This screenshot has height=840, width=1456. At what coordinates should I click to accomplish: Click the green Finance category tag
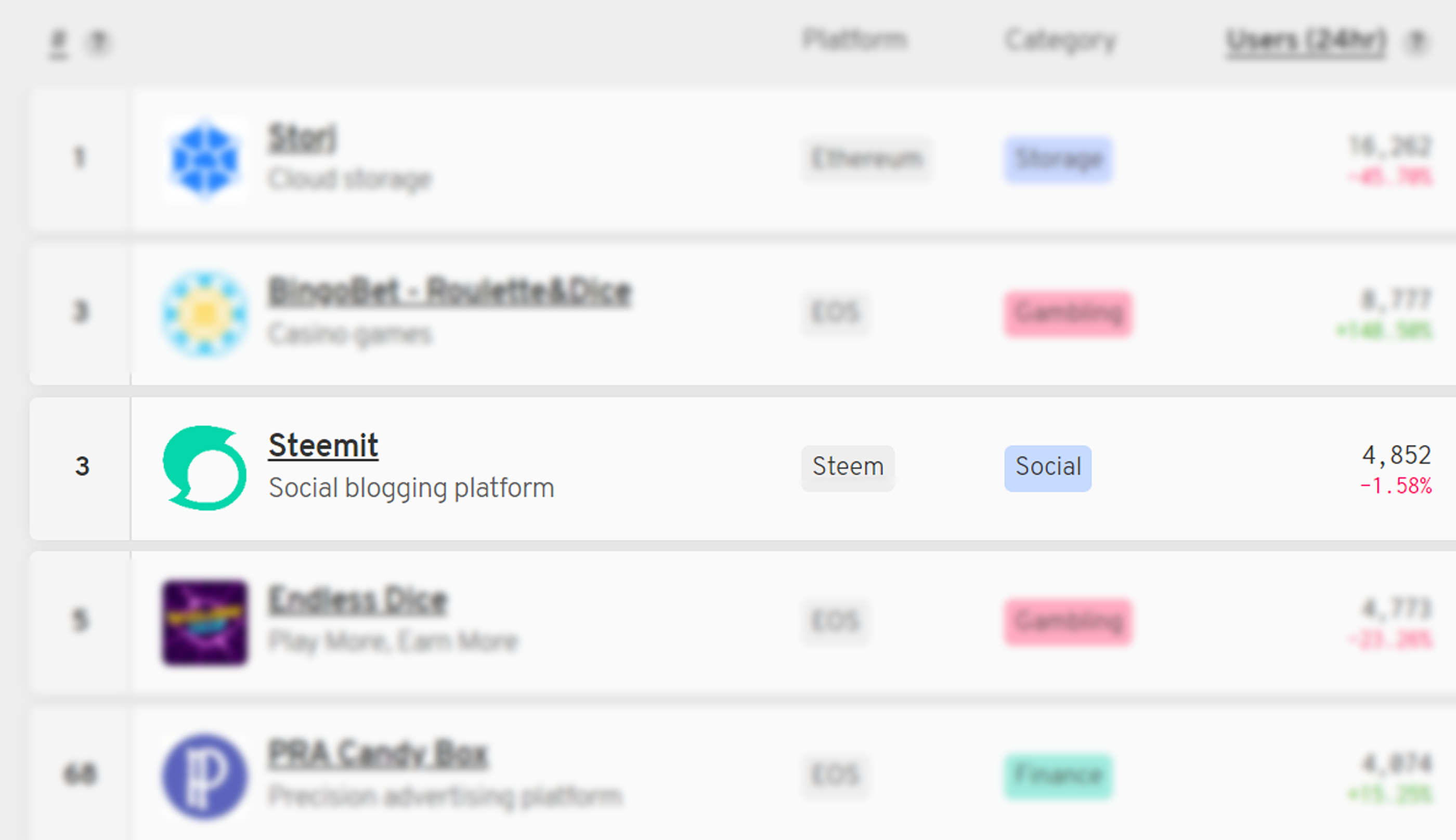tap(1059, 777)
